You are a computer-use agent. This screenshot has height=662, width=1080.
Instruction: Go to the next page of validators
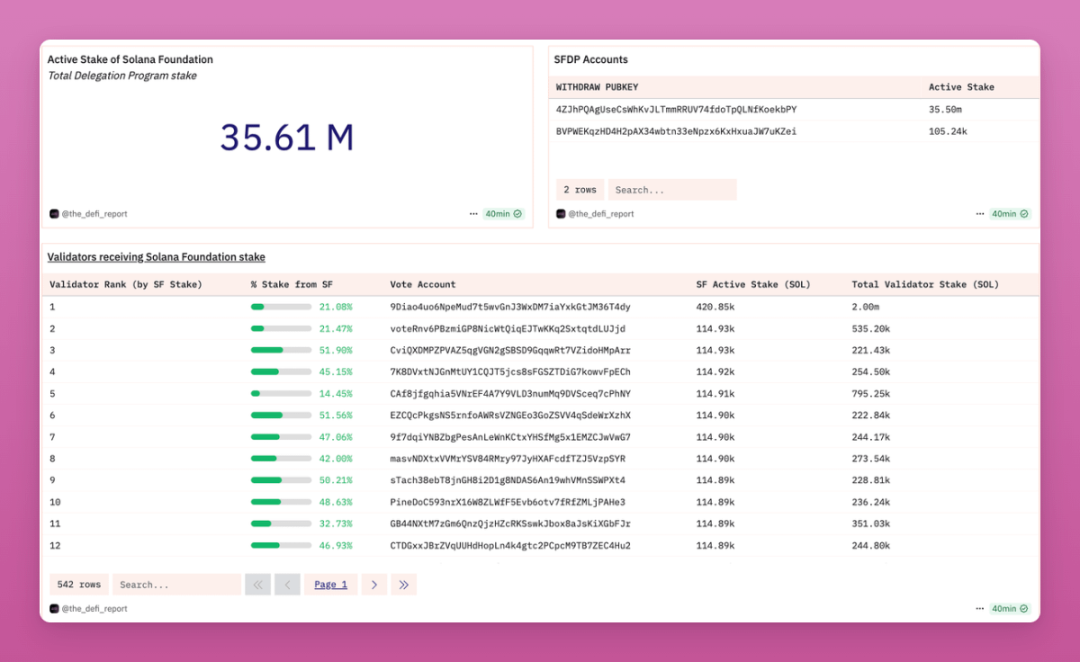pos(374,585)
